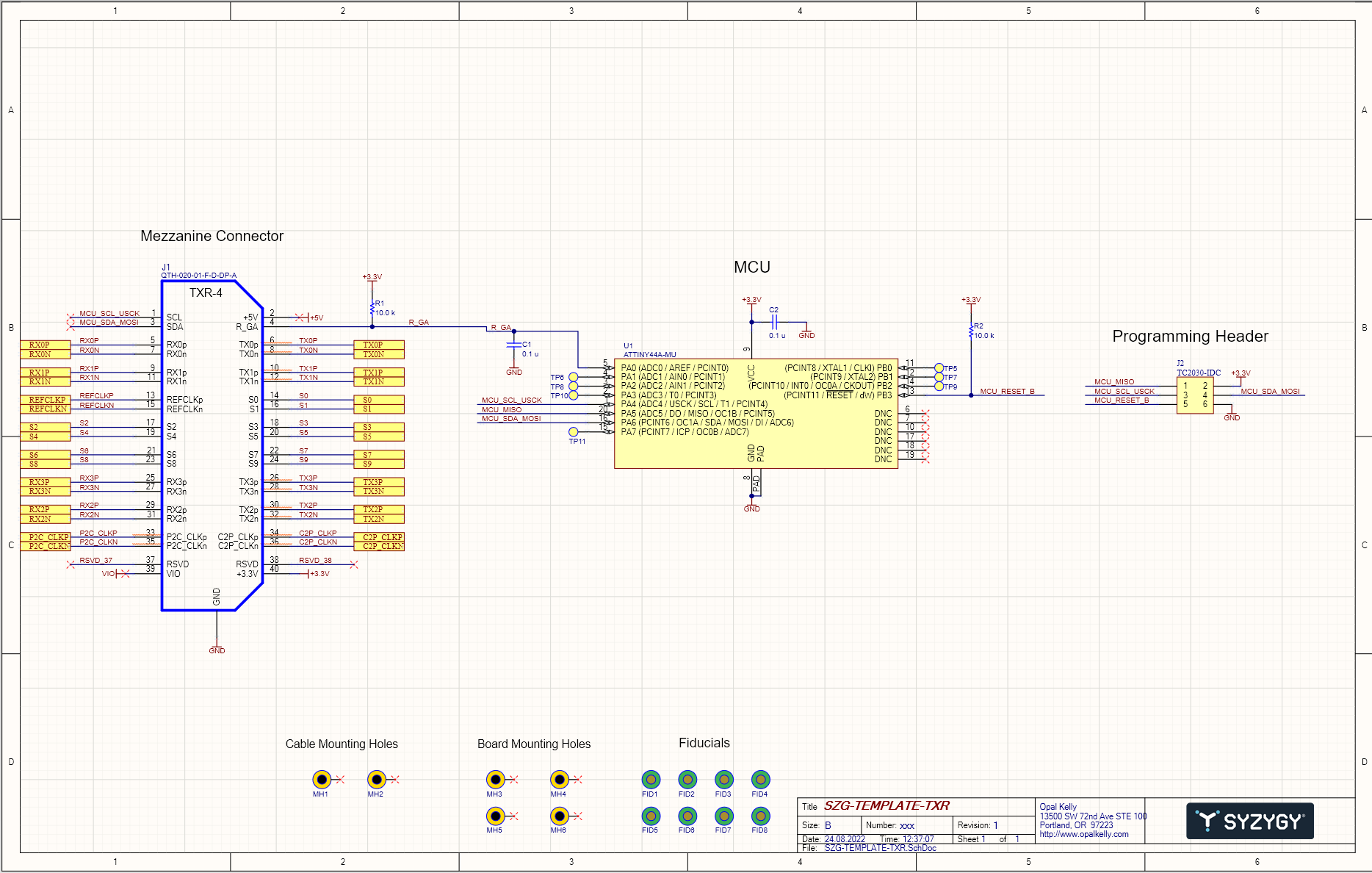Click the C2P_CLKN yellow port
The image size is (1372, 873).
[379, 546]
